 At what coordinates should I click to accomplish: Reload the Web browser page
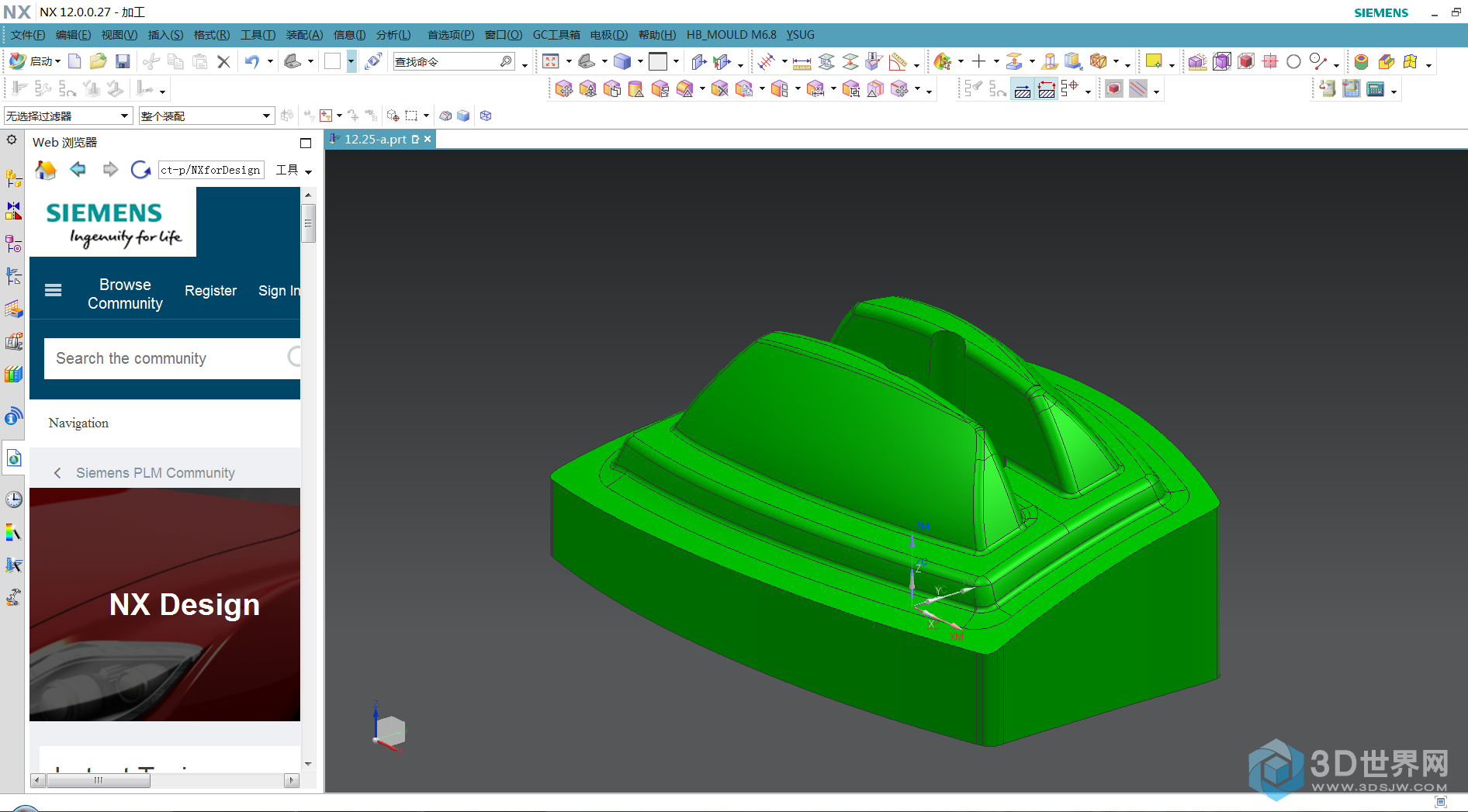point(140,170)
